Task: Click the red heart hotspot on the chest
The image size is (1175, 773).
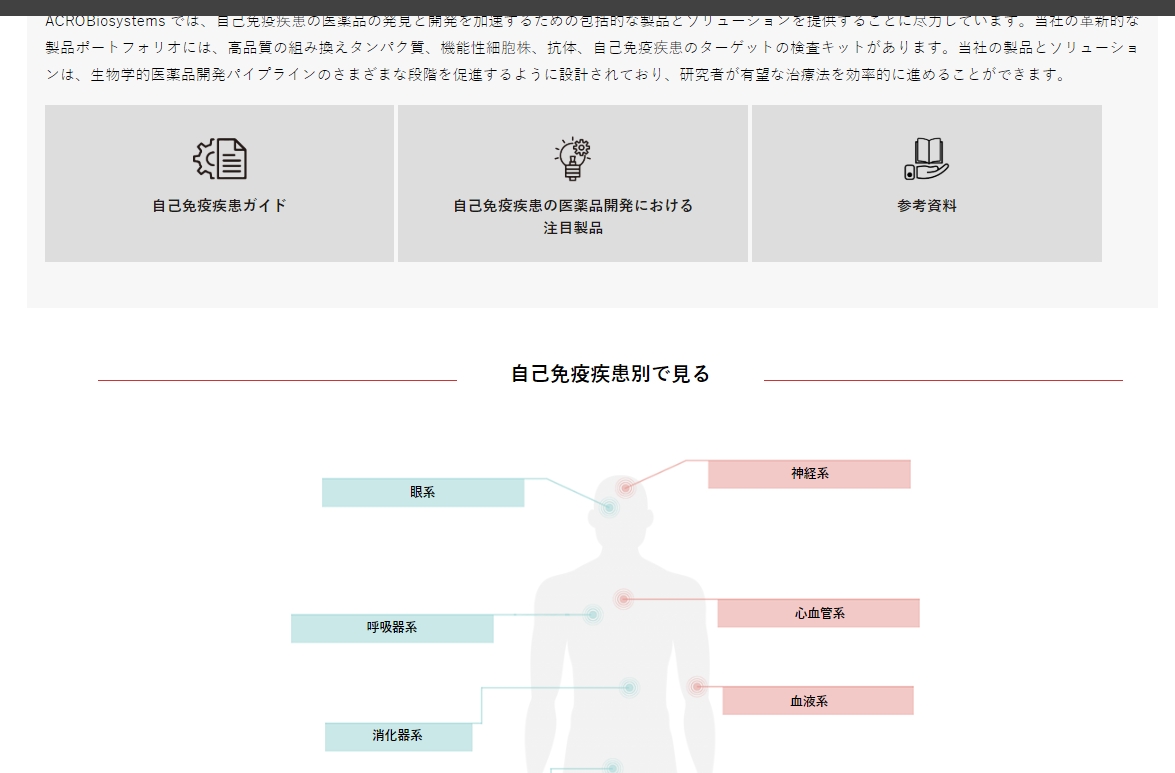Action: [623, 600]
